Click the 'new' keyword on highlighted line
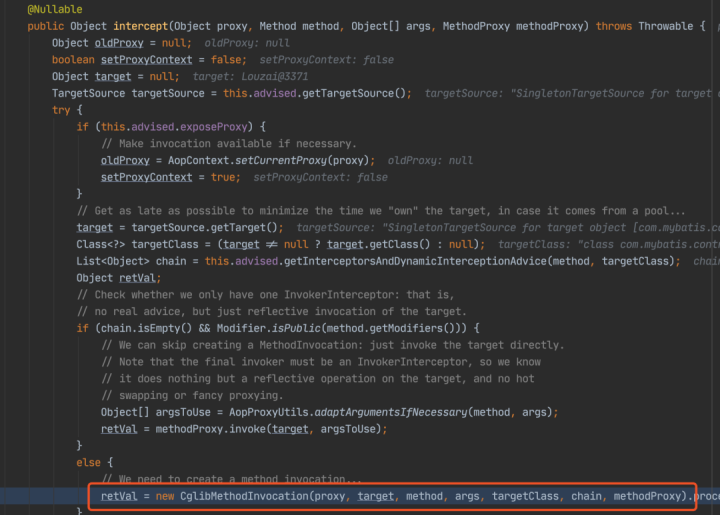720x515 pixels. pos(164,496)
